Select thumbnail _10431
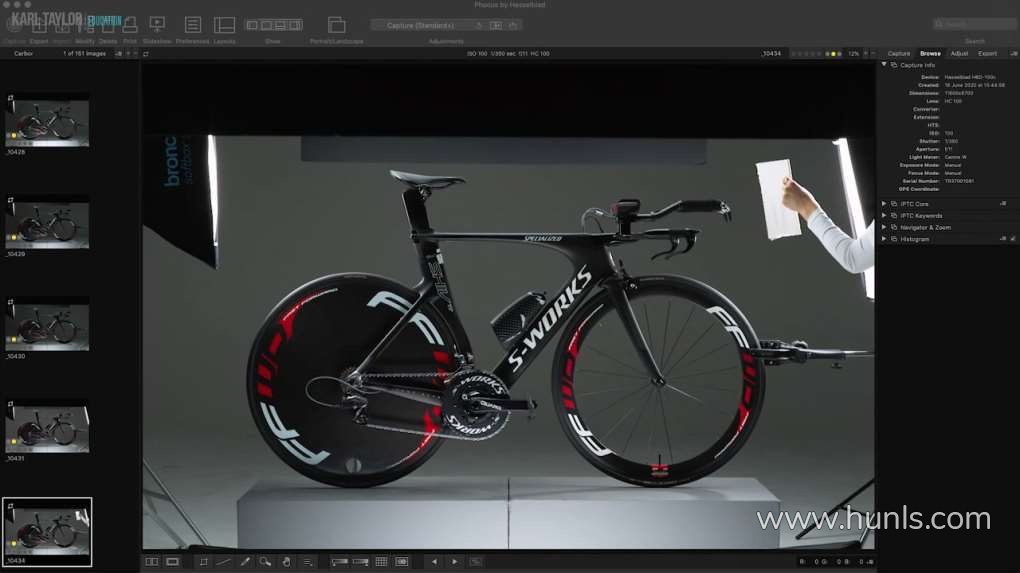The height and width of the screenshot is (573, 1020). (47, 429)
